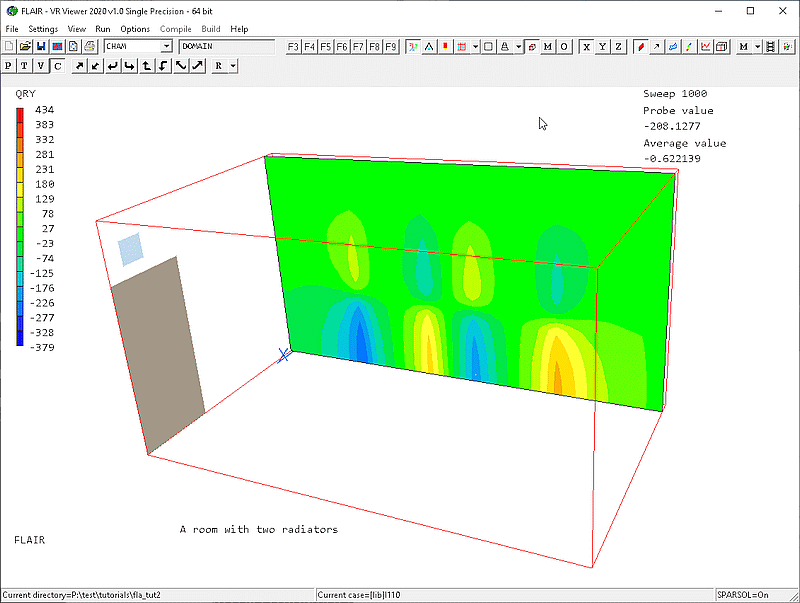Click the red top of the QRY color legend
This screenshot has height=603, width=800.
click(20, 113)
